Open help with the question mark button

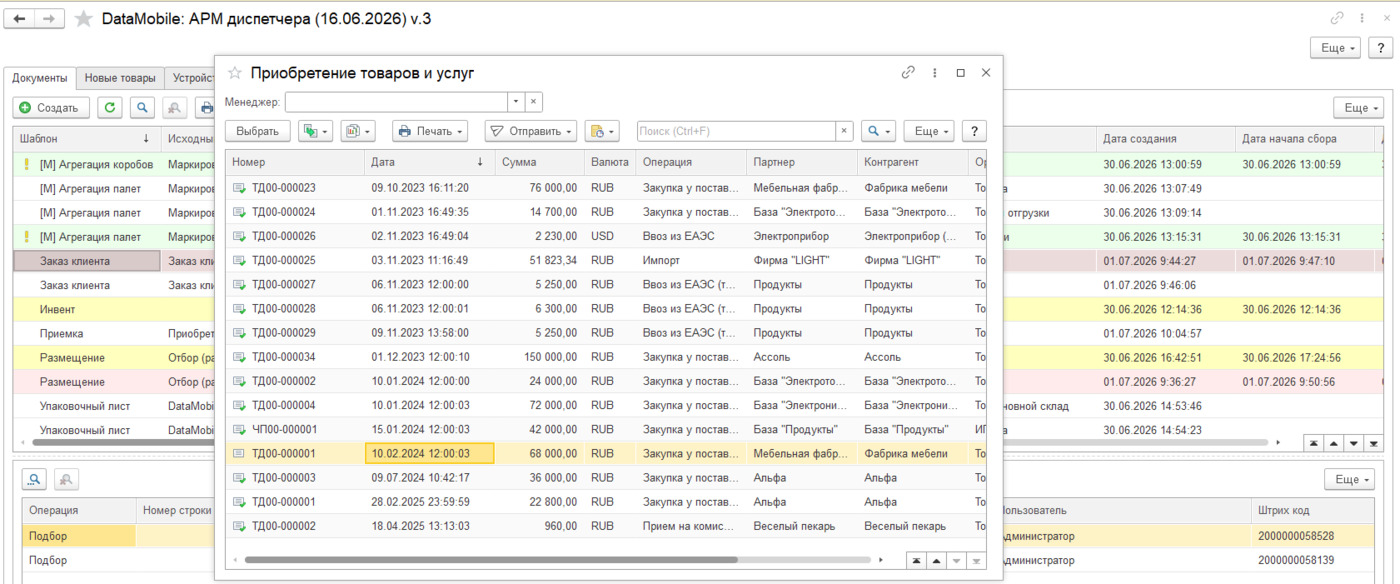click(x=974, y=131)
